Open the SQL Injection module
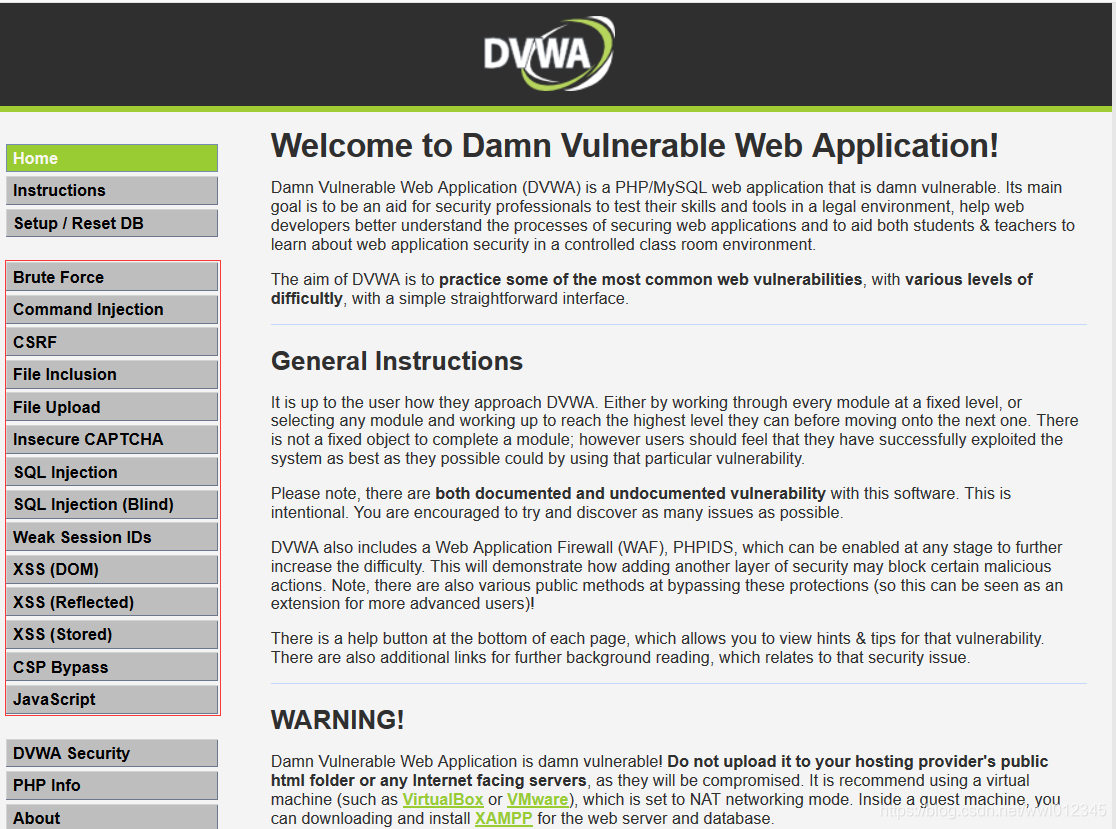This screenshot has height=829, width=1116. click(112, 472)
